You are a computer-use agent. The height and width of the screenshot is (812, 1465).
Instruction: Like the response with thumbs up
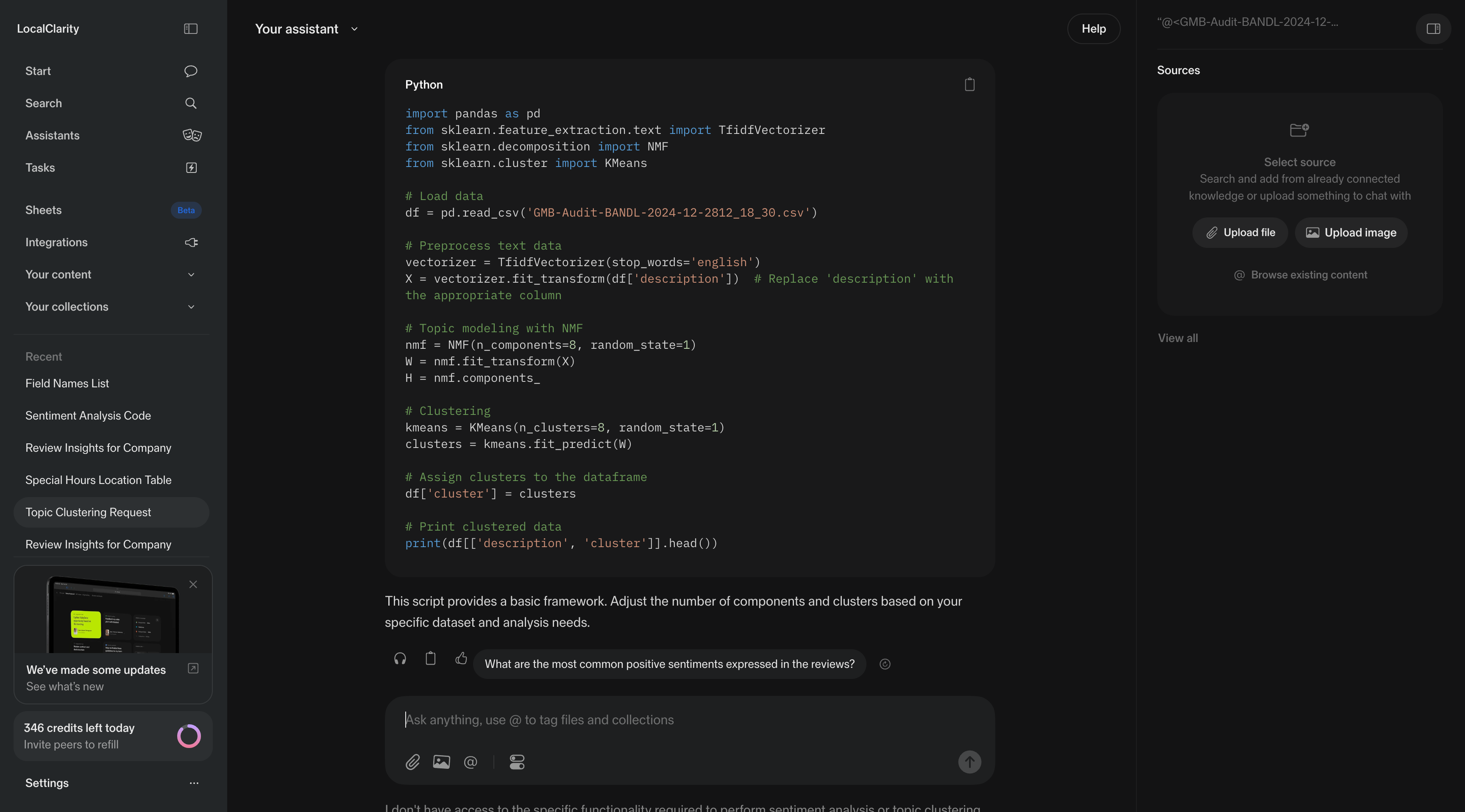(461, 659)
